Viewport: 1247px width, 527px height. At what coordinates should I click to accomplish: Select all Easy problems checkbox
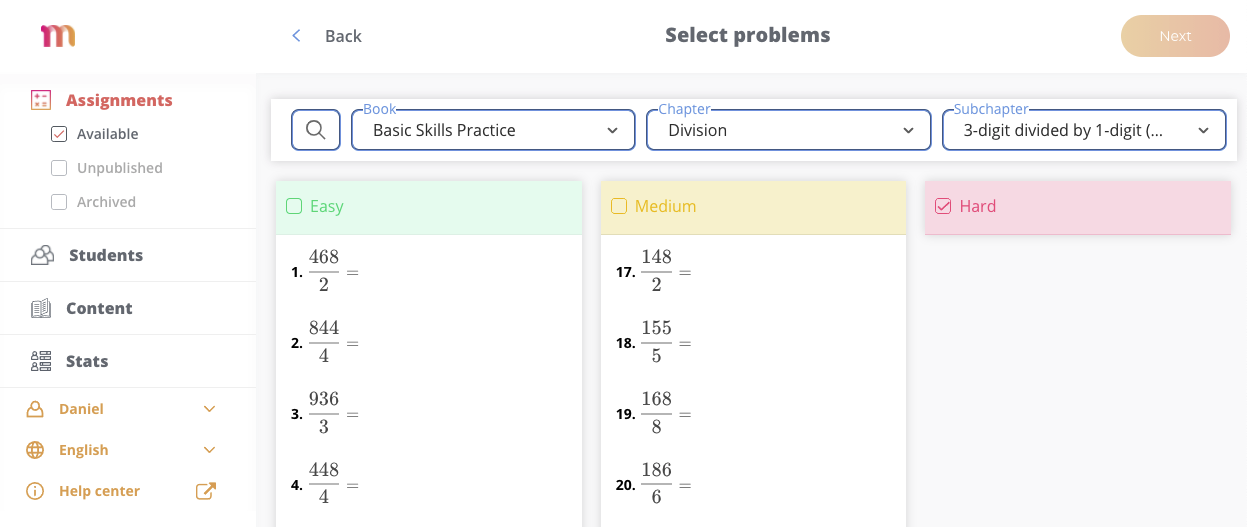(x=294, y=206)
